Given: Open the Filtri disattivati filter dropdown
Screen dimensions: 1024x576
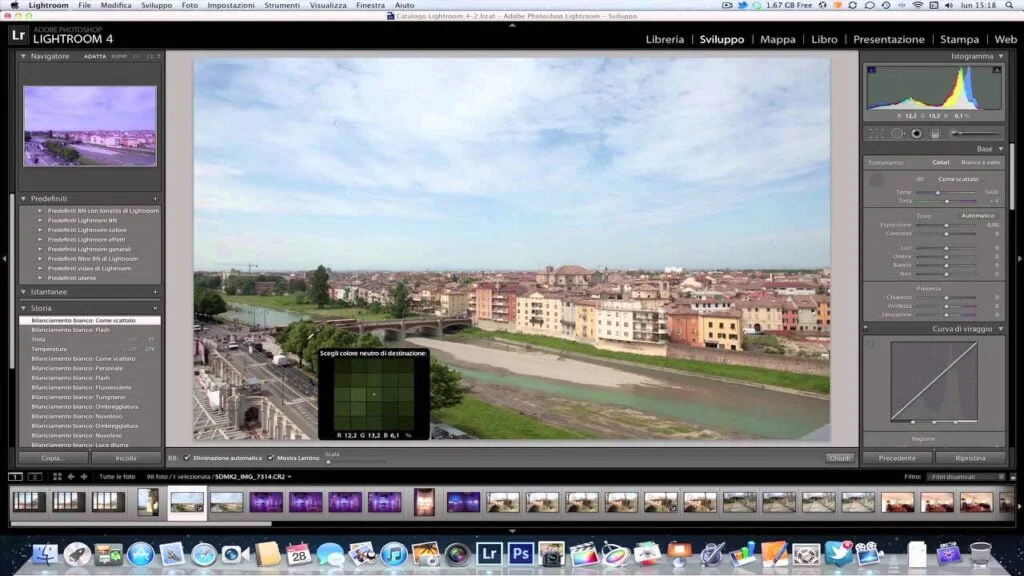Looking at the screenshot, I should (965, 477).
